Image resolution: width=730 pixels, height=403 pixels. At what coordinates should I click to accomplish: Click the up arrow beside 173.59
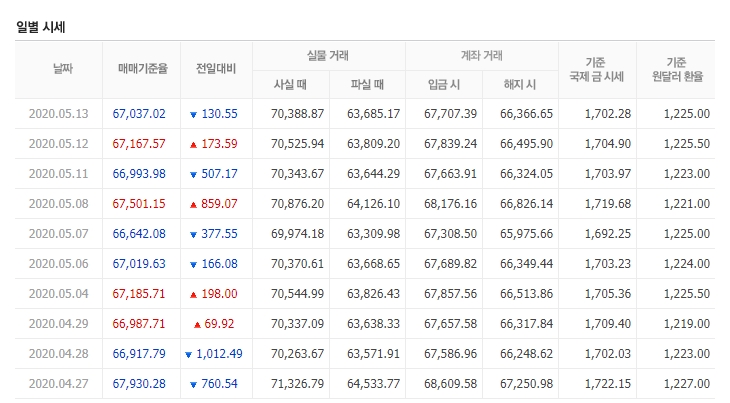point(194,145)
